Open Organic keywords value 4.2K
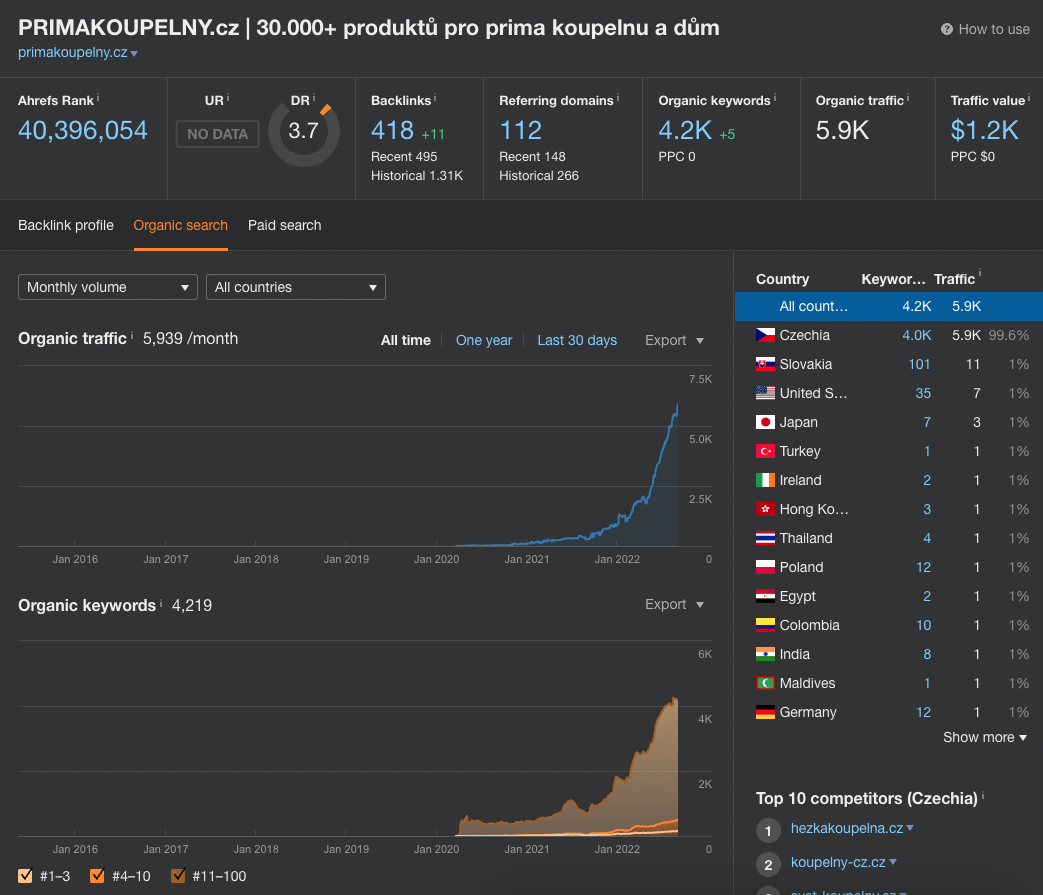 tap(685, 130)
